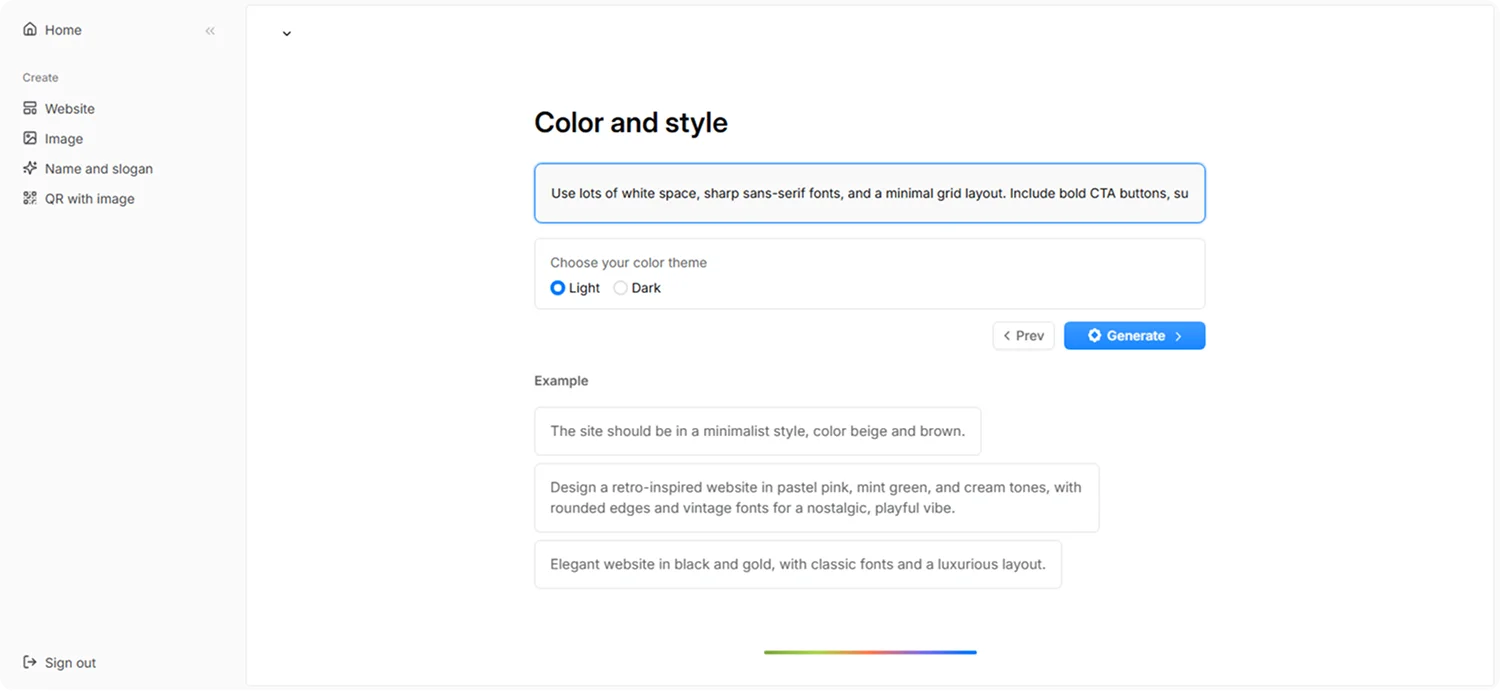1500x691 pixels.
Task: Click the left chevron on Prev
Action: [1007, 336]
